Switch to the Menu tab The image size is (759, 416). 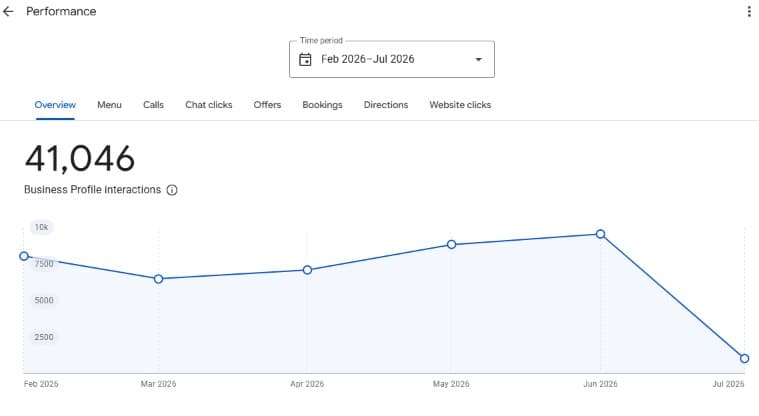(109, 105)
